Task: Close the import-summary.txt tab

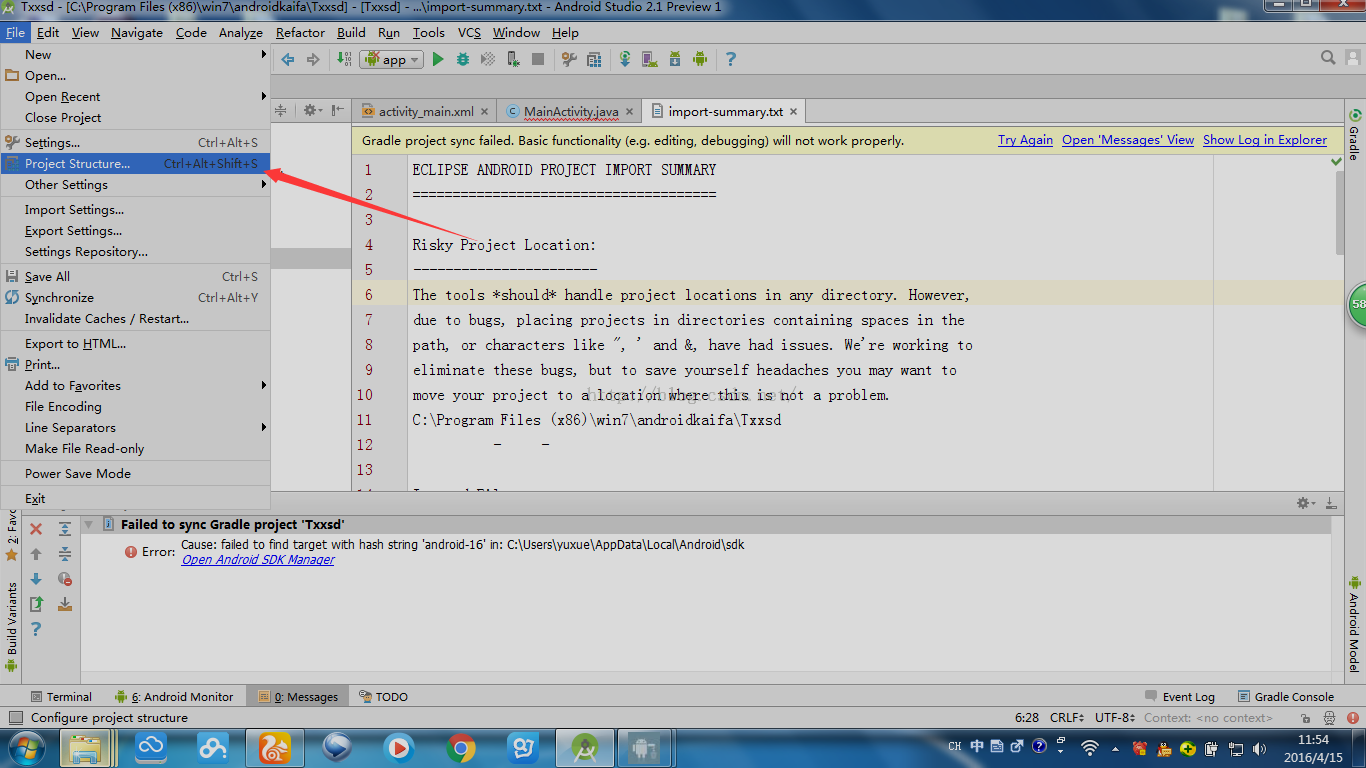Action: point(794,112)
